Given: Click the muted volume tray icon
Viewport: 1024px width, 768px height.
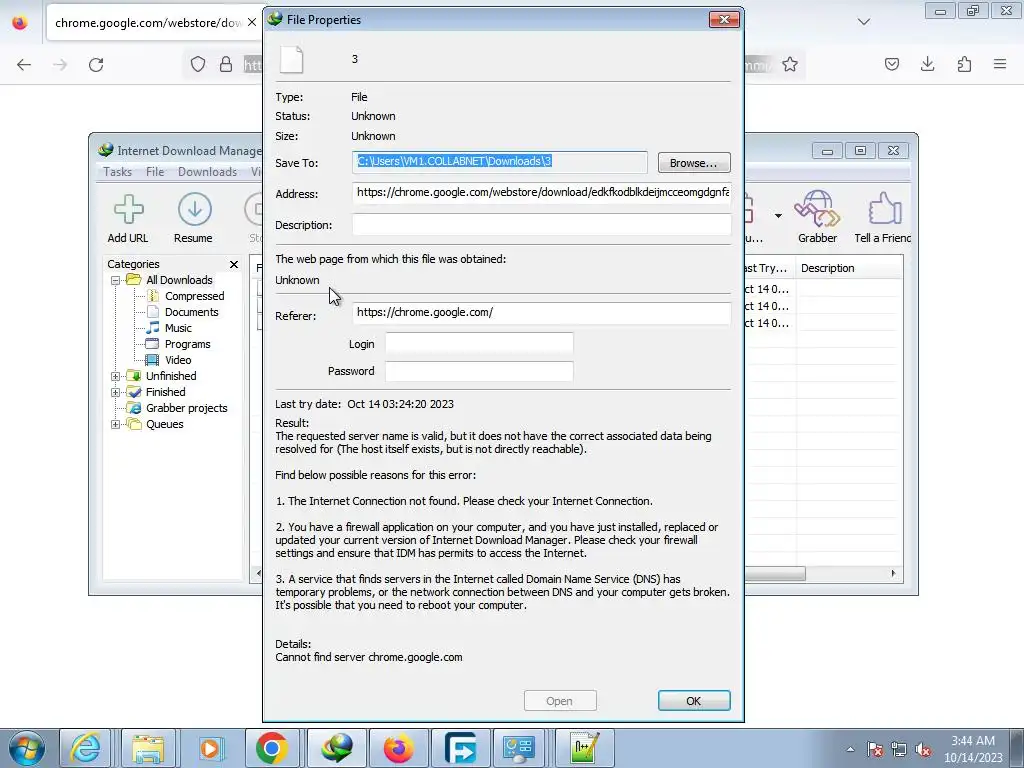Looking at the screenshot, I should [x=923, y=750].
